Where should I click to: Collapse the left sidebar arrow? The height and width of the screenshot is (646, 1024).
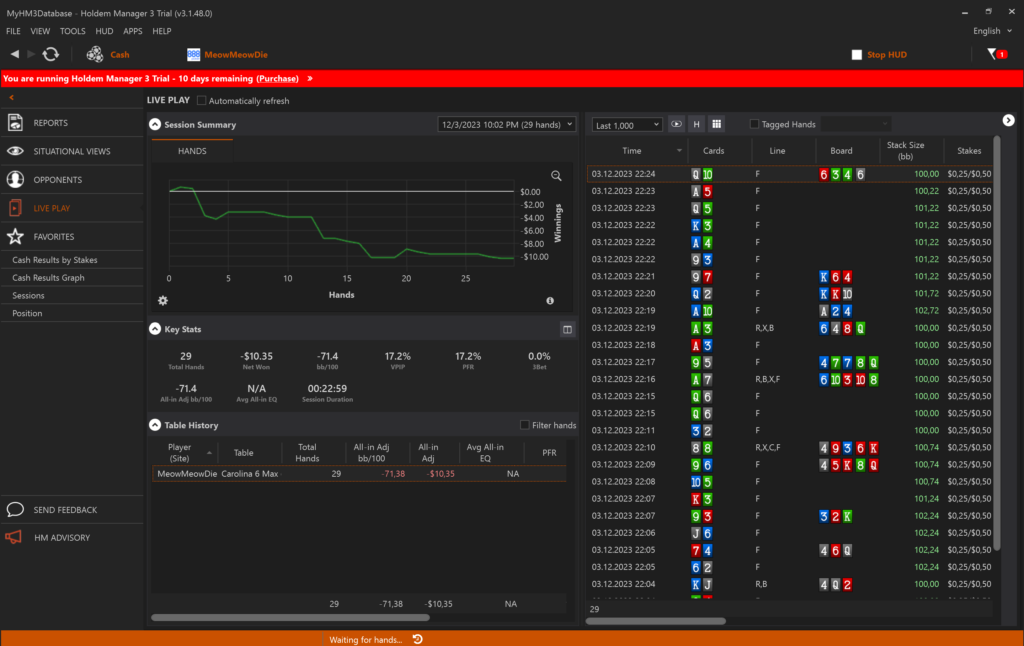[11, 97]
